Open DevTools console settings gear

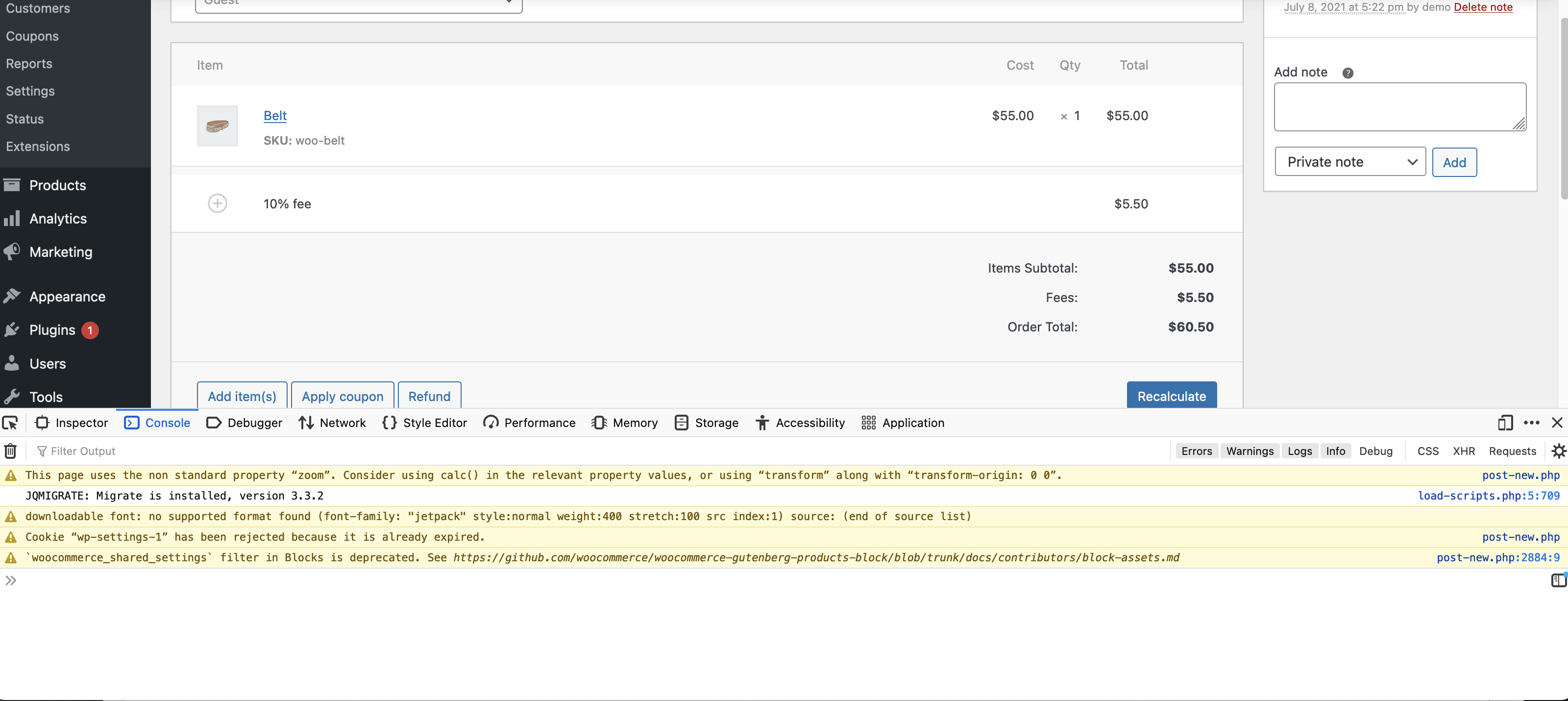(1558, 451)
